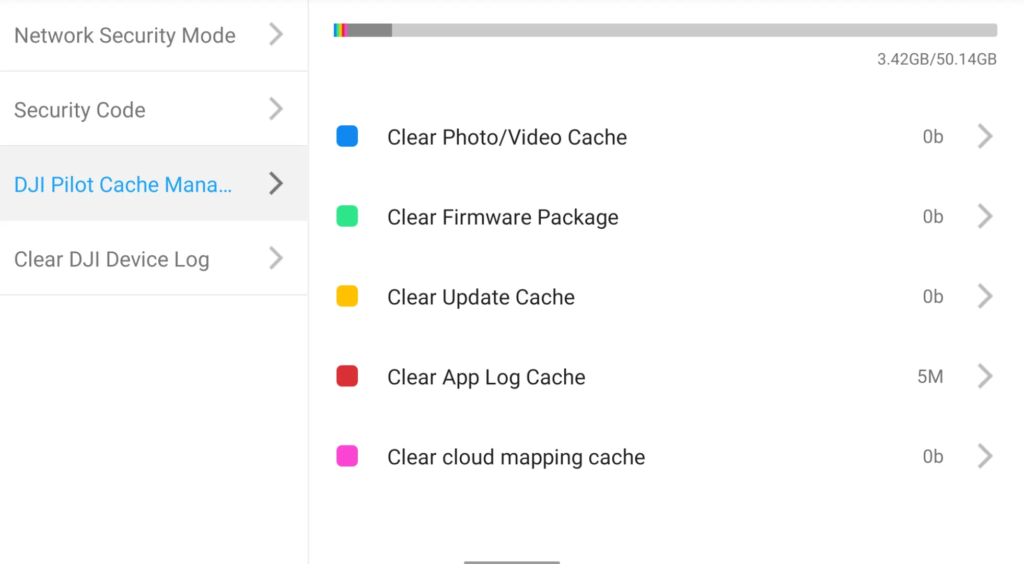
Task: Click the yellow Update Cache color square
Action: click(x=347, y=296)
